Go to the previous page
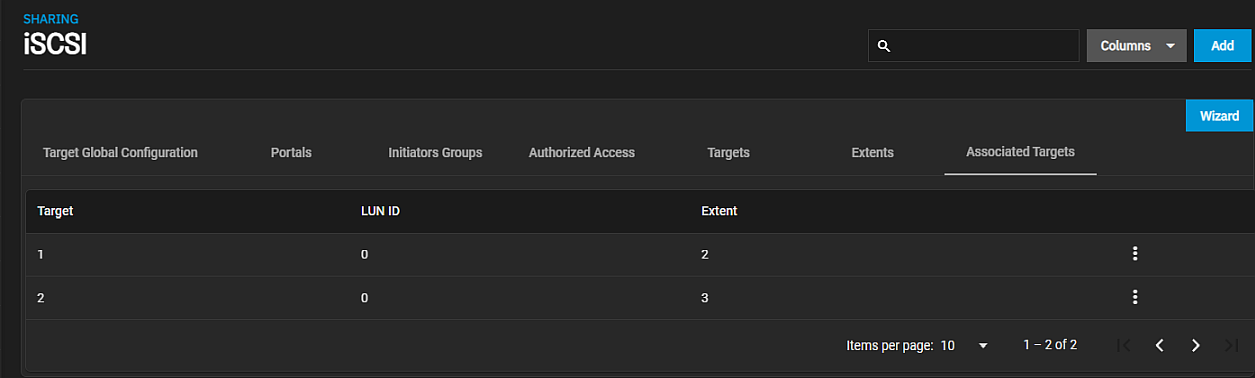 pyautogui.click(x=1159, y=345)
